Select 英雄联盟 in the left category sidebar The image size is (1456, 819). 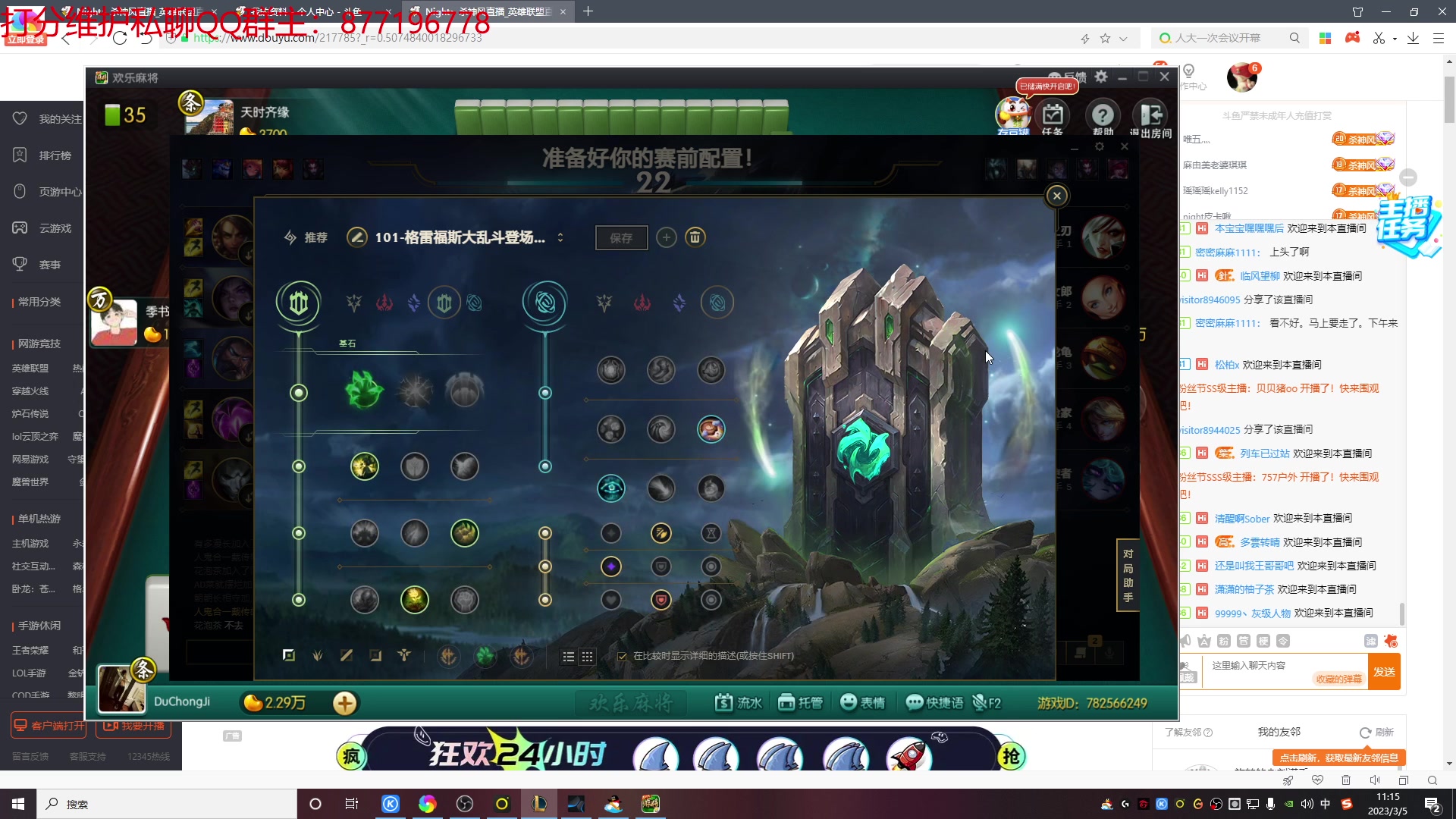point(30,368)
